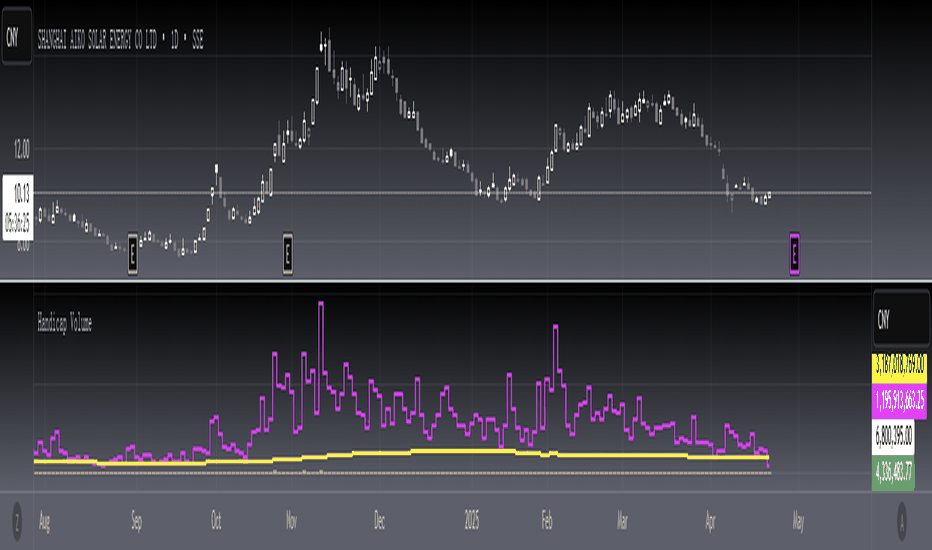Click the Mar label on time axis
Viewport: 932px width, 550px height.
click(622, 521)
